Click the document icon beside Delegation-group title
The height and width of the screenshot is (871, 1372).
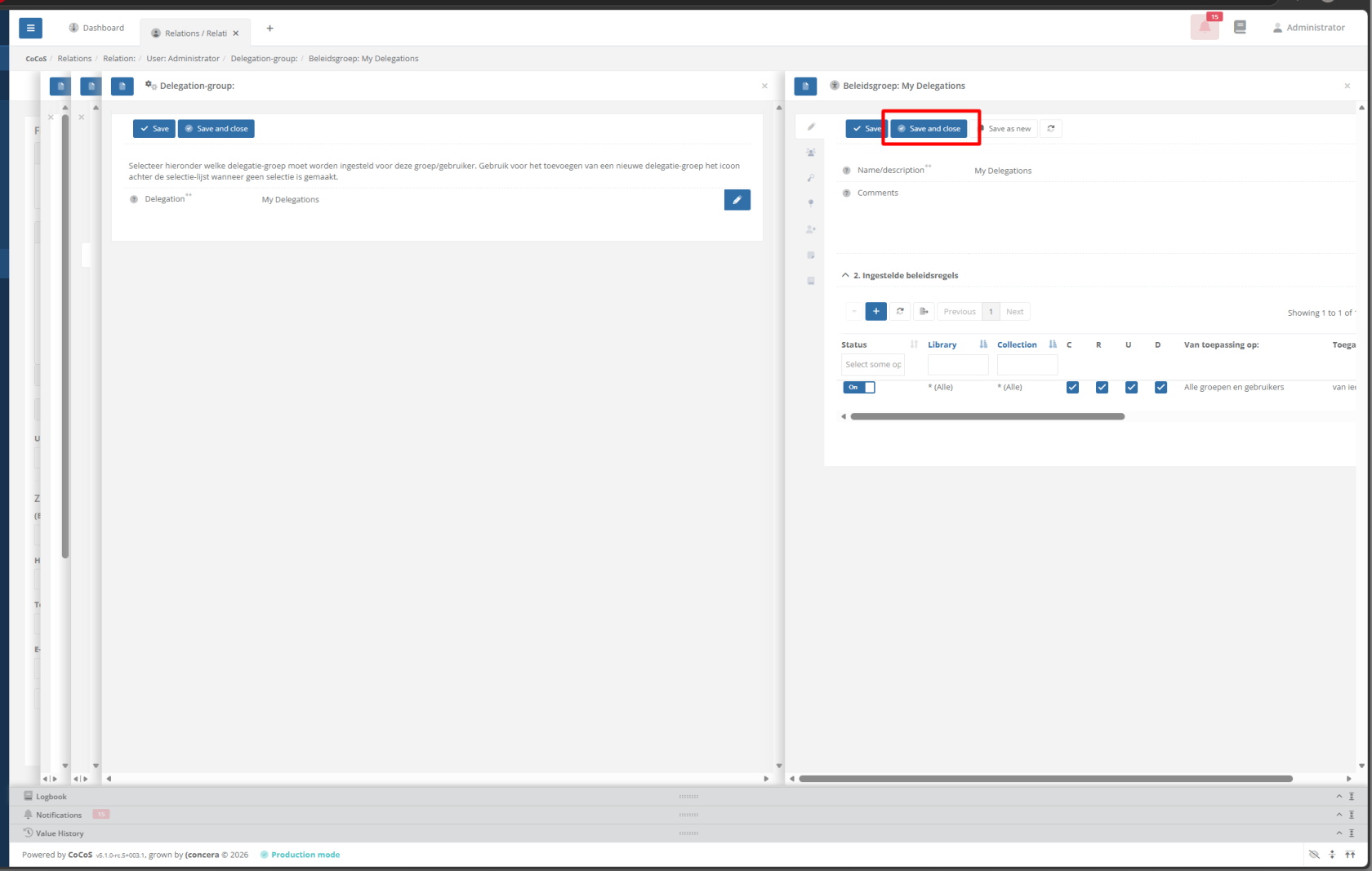(x=122, y=86)
